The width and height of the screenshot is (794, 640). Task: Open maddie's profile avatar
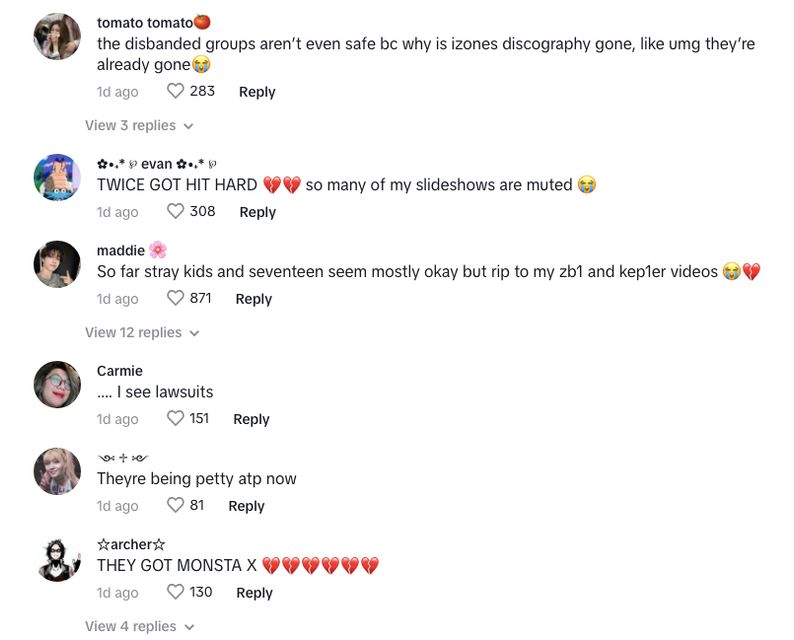[x=57, y=265]
